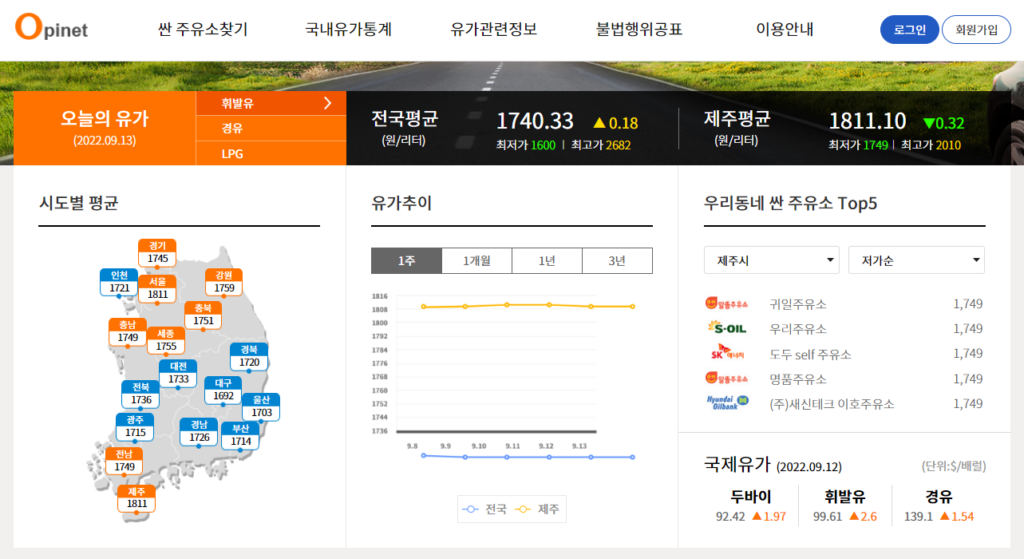Viewport: 1024px width, 559px height.
Task: Click the 회원가입 button
Action: [x=976, y=30]
